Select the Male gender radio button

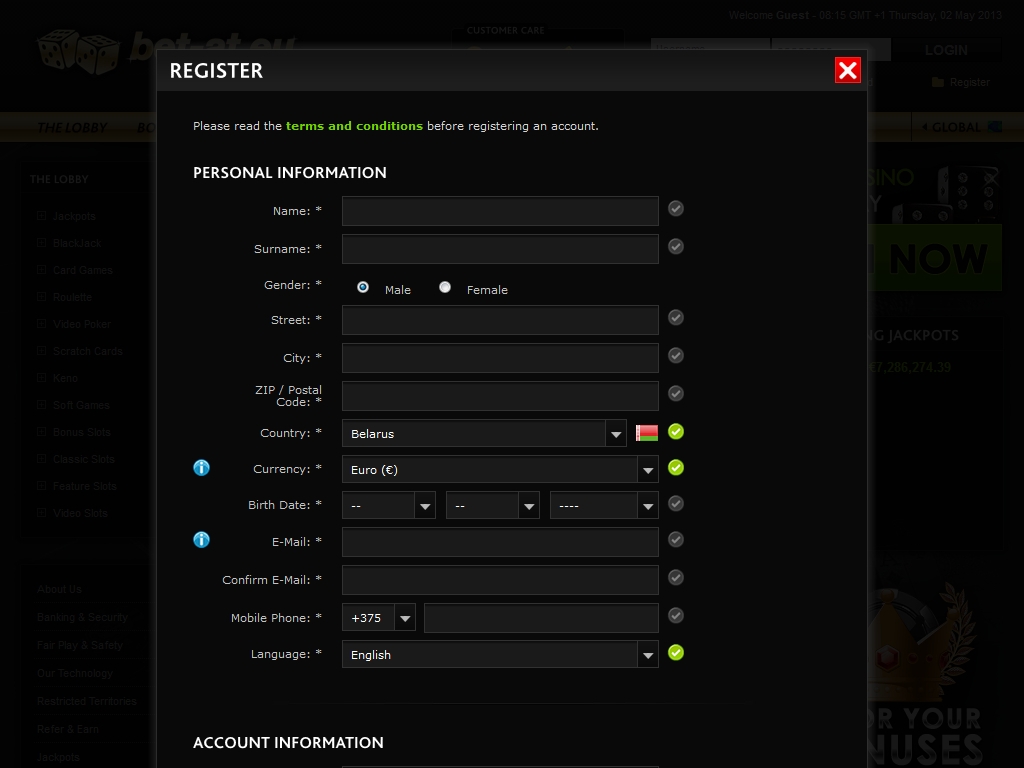pos(363,288)
